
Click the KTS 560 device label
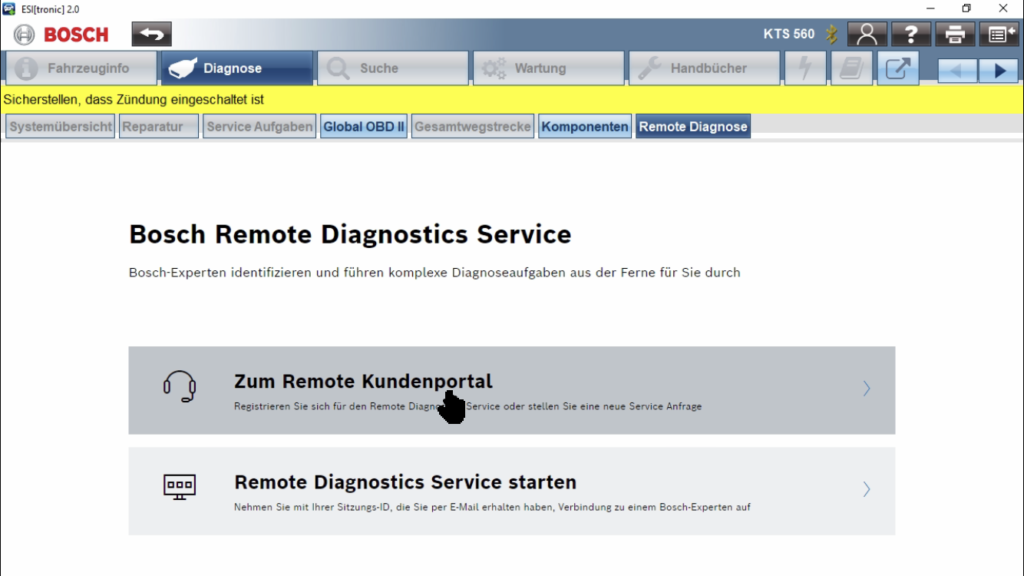pos(789,34)
